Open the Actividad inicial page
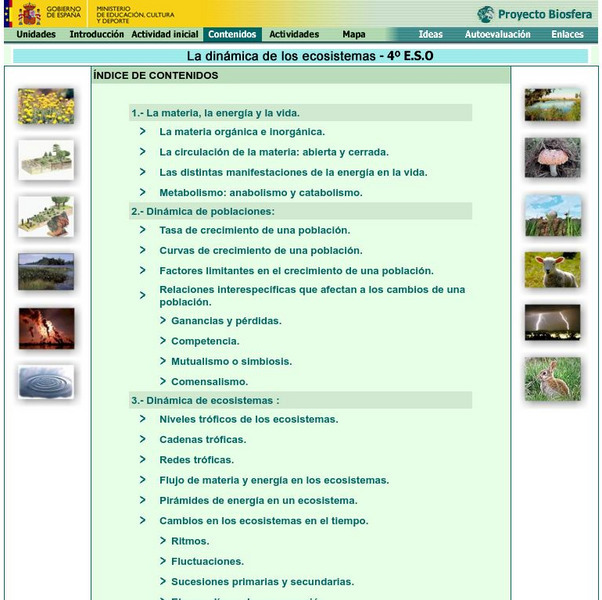602x600 pixels. [165, 35]
